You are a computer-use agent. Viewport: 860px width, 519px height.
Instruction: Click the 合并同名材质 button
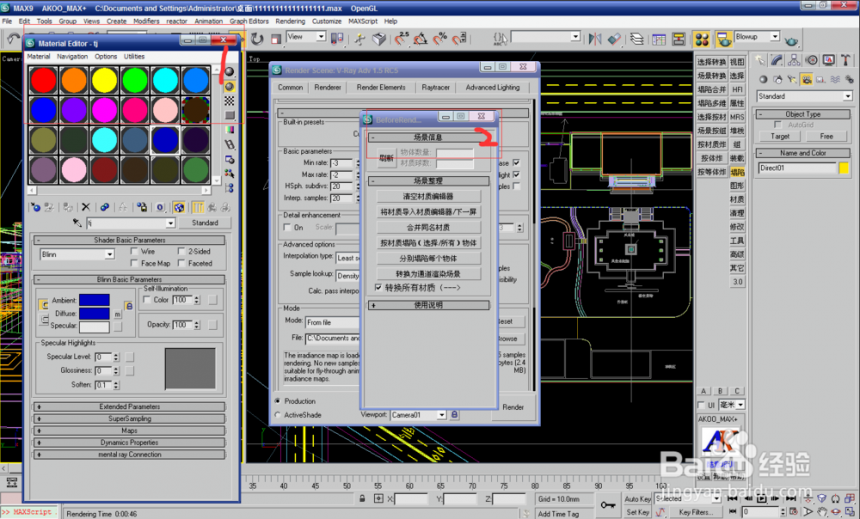click(x=428, y=227)
